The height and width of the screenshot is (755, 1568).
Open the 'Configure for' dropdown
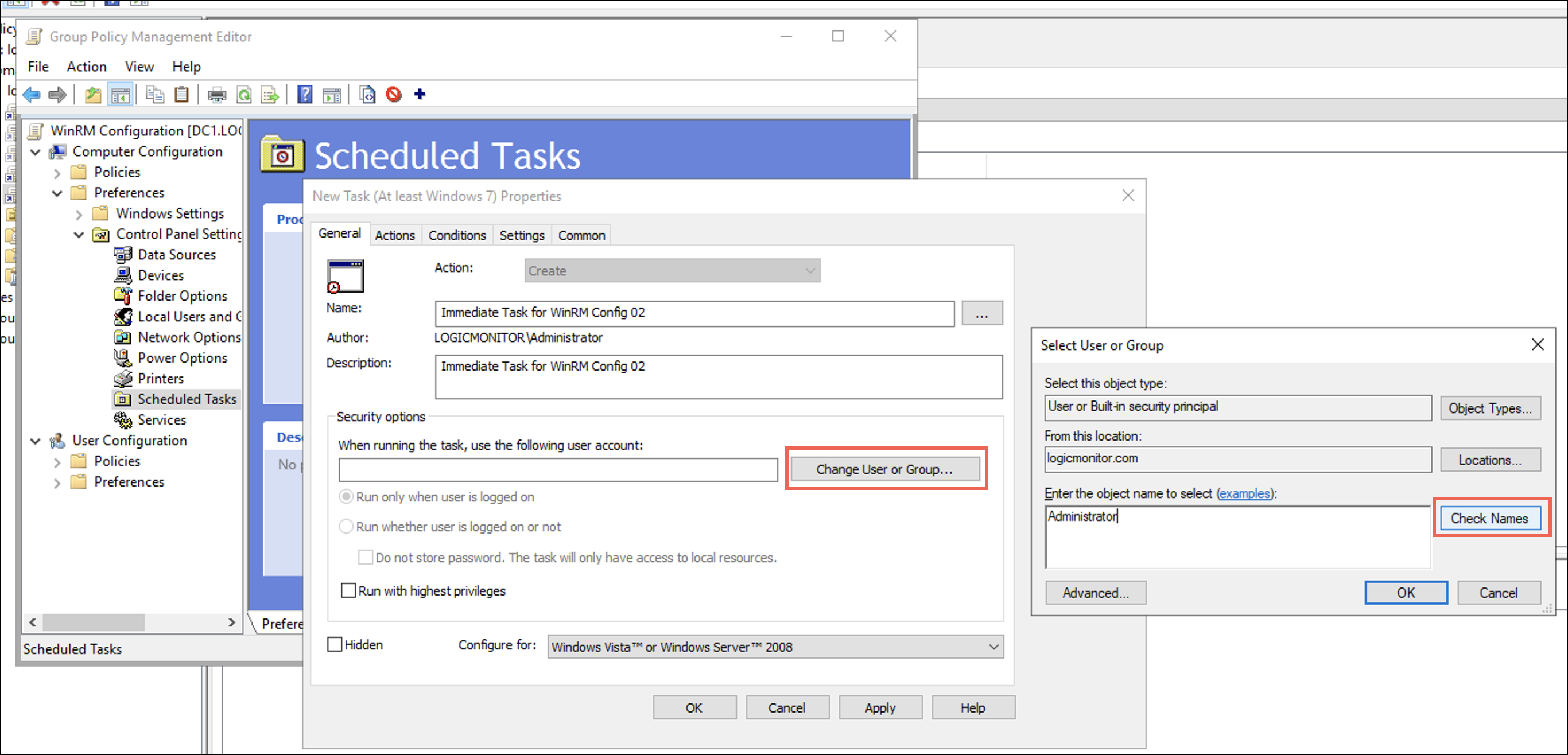point(775,647)
